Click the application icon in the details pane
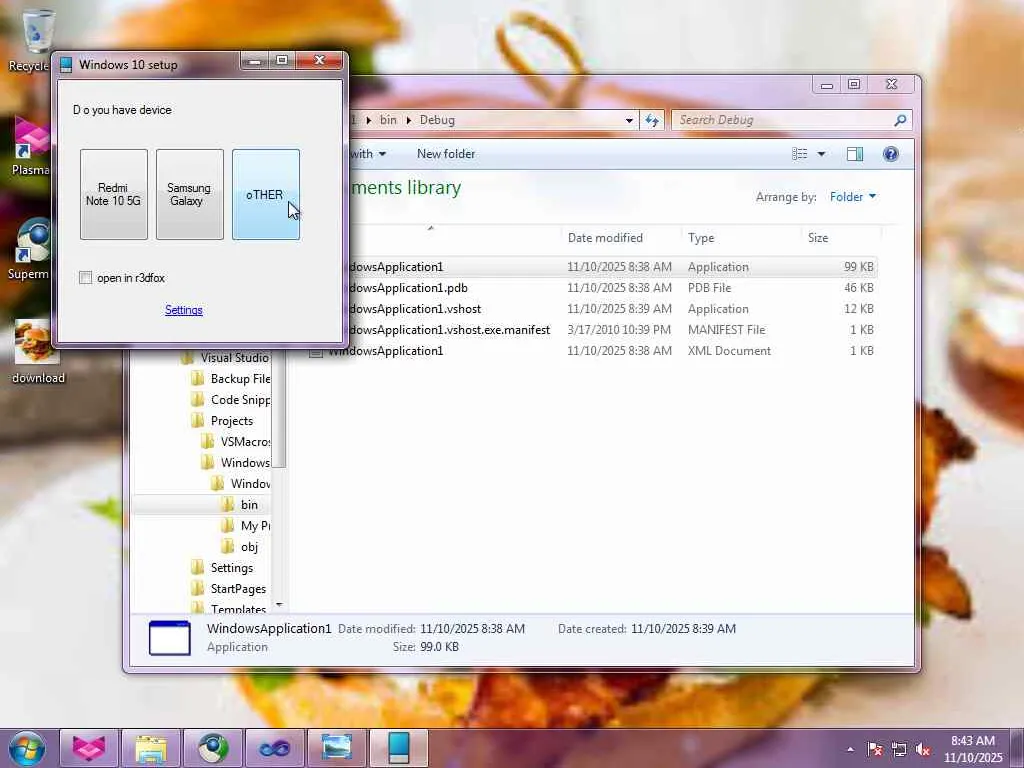 170,637
